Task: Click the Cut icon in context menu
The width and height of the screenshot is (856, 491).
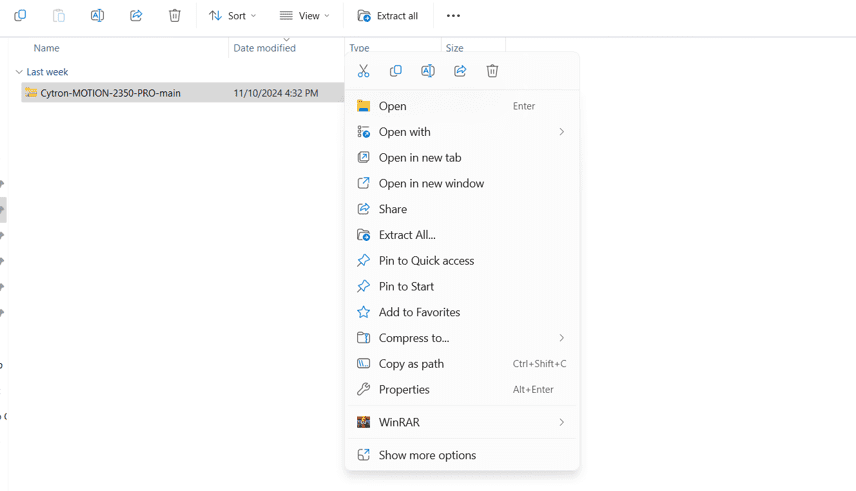Action: coord(364,71)
